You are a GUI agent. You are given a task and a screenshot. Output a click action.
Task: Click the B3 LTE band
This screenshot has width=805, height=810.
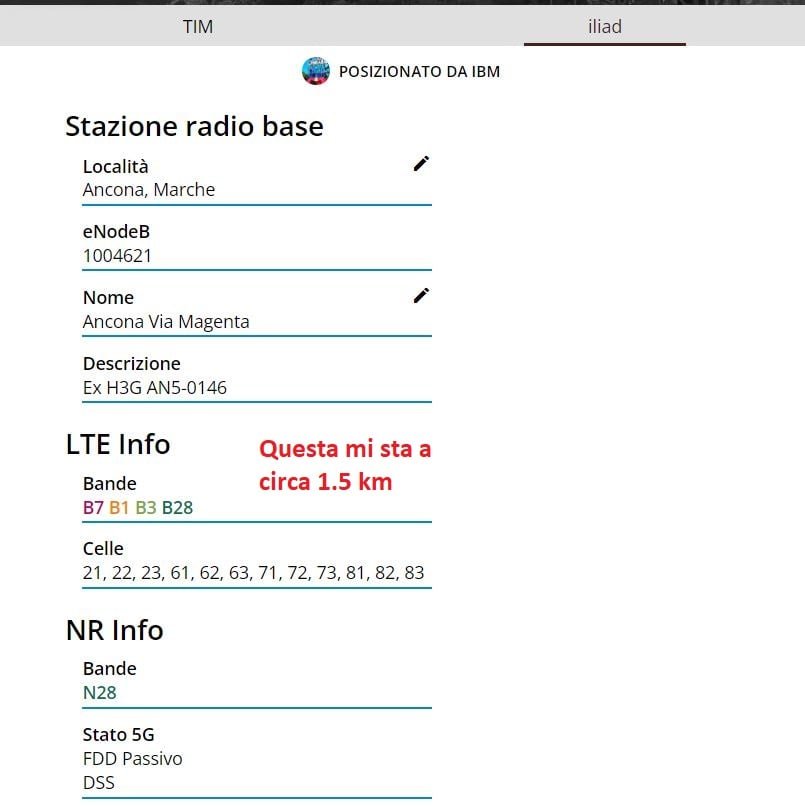[x=146, y=508]
